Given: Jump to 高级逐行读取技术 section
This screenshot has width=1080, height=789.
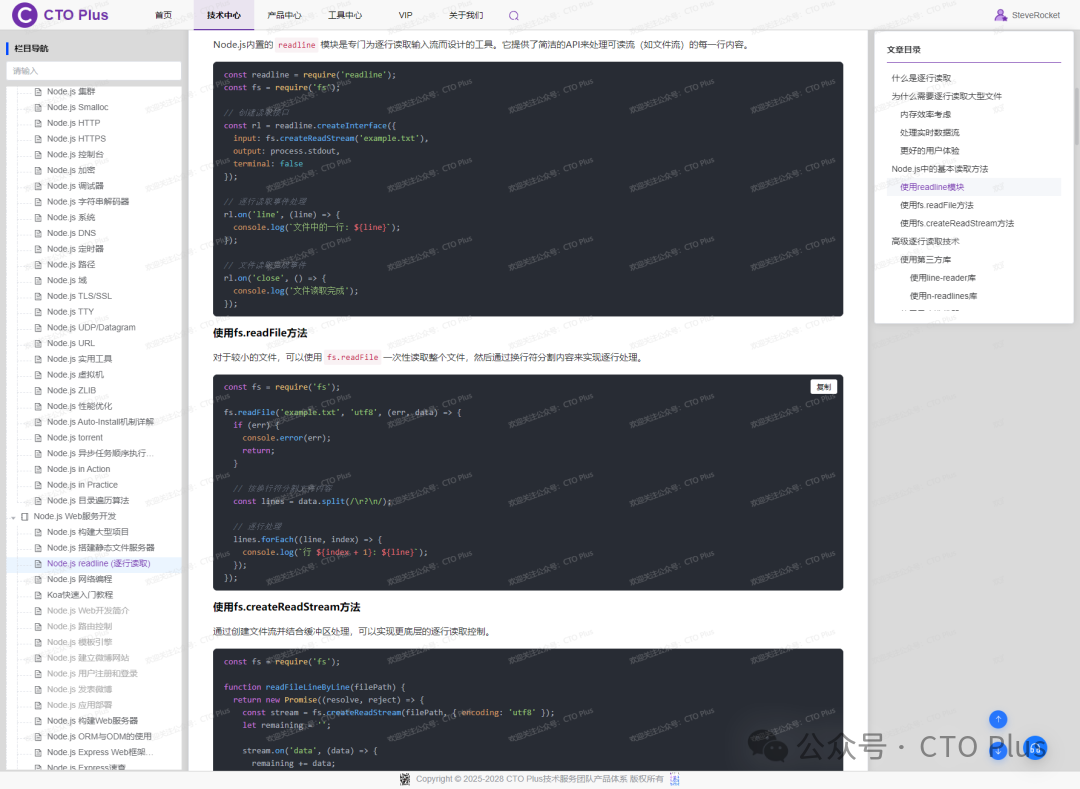Looking at the screenshot, I should 925,242.
